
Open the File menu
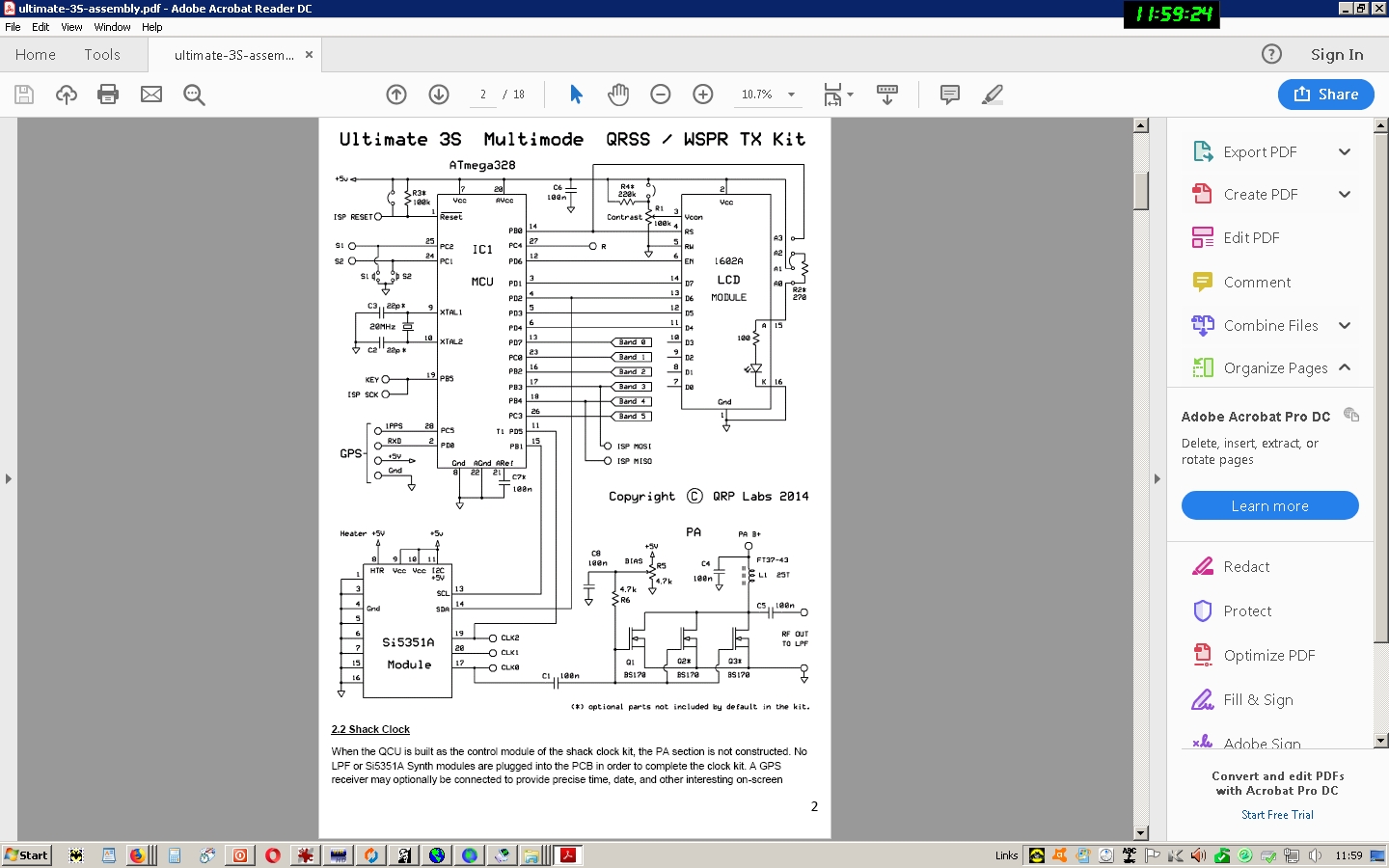tap(13, 27)
